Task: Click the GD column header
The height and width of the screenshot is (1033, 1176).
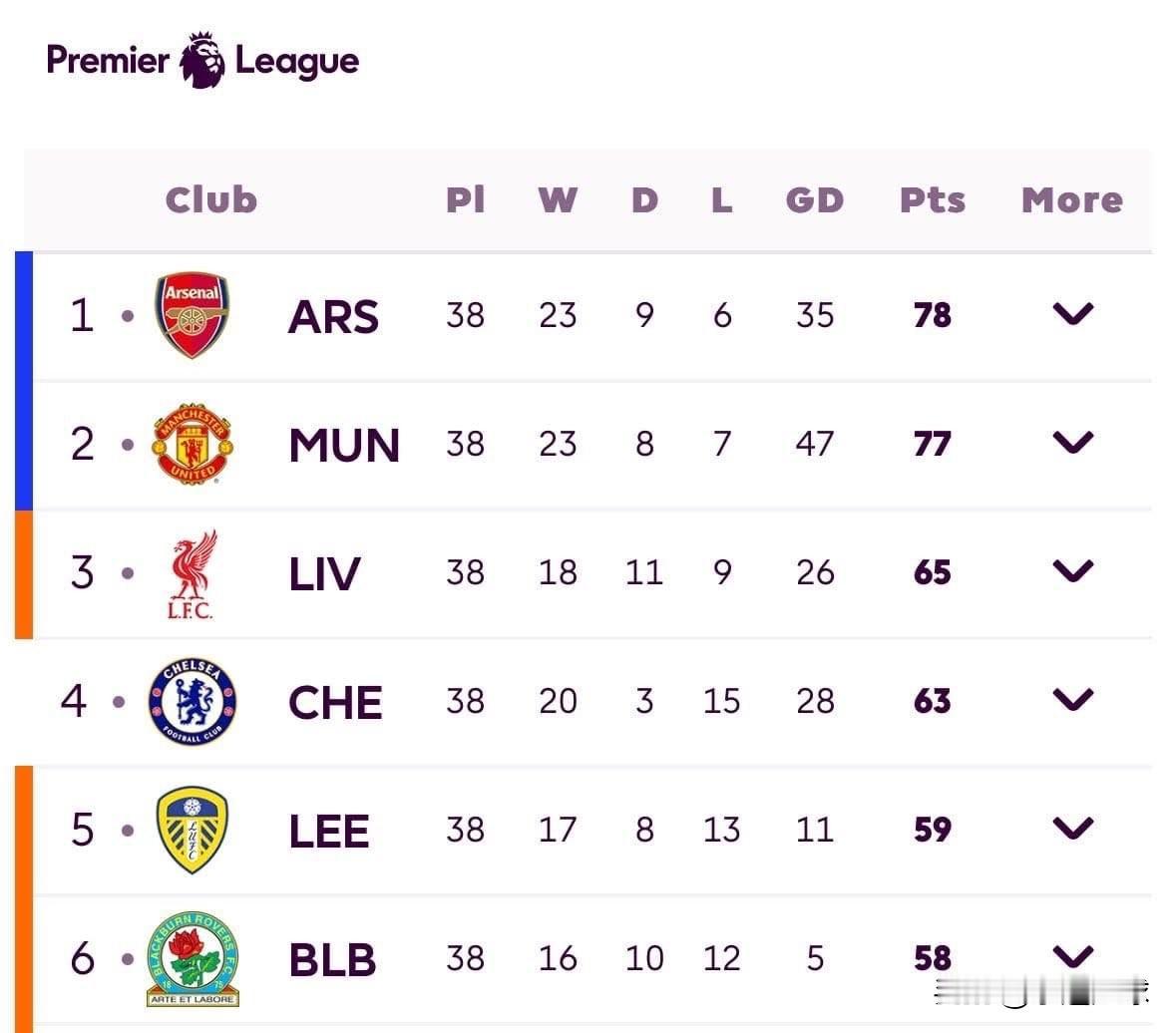Action: 814,200
